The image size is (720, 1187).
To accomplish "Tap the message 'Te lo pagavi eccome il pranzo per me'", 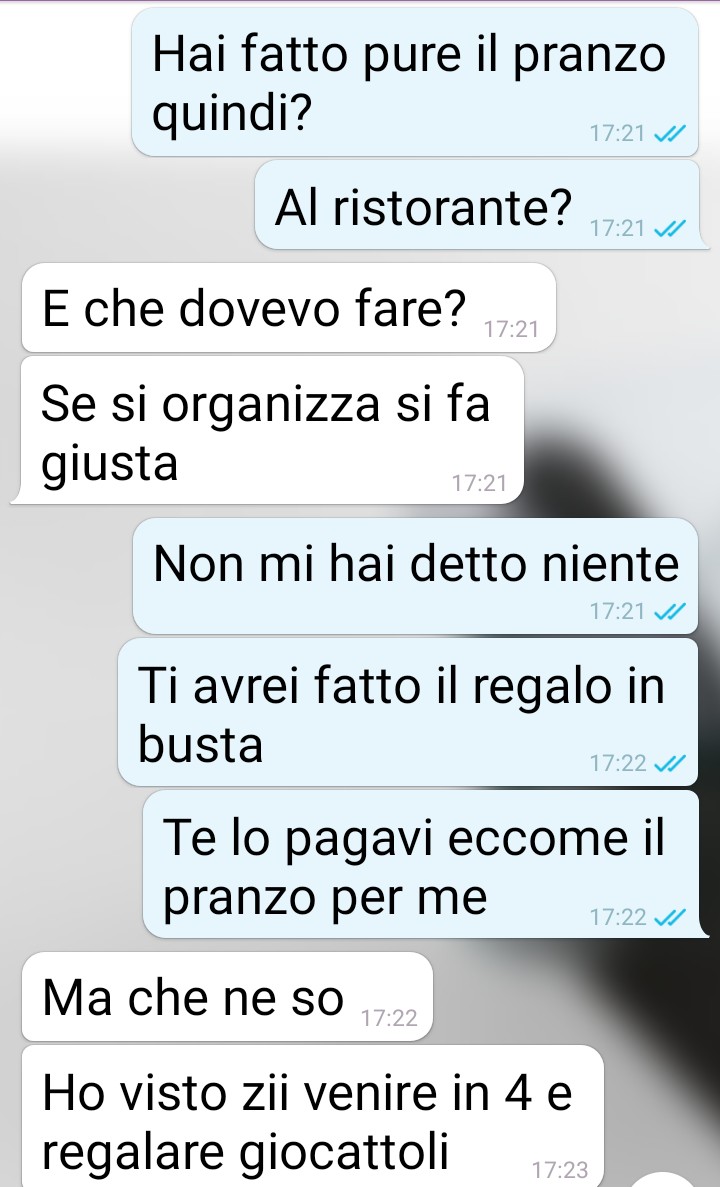I will coord(421,865).
